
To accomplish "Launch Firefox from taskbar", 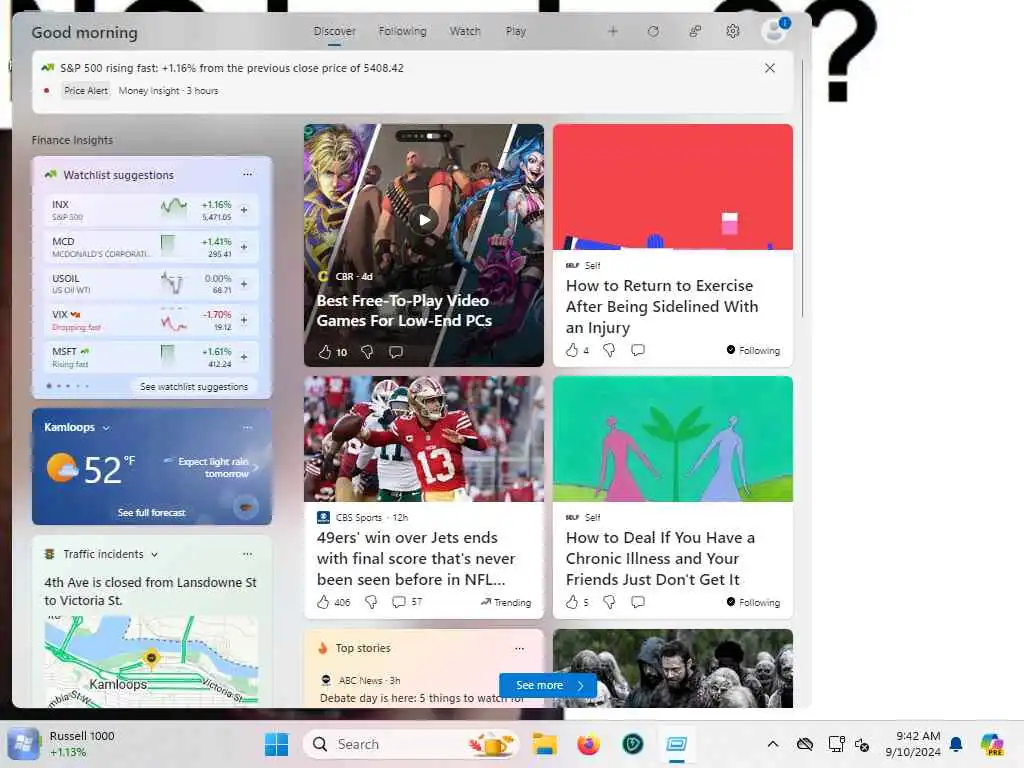I will click(x=588, y=744).
